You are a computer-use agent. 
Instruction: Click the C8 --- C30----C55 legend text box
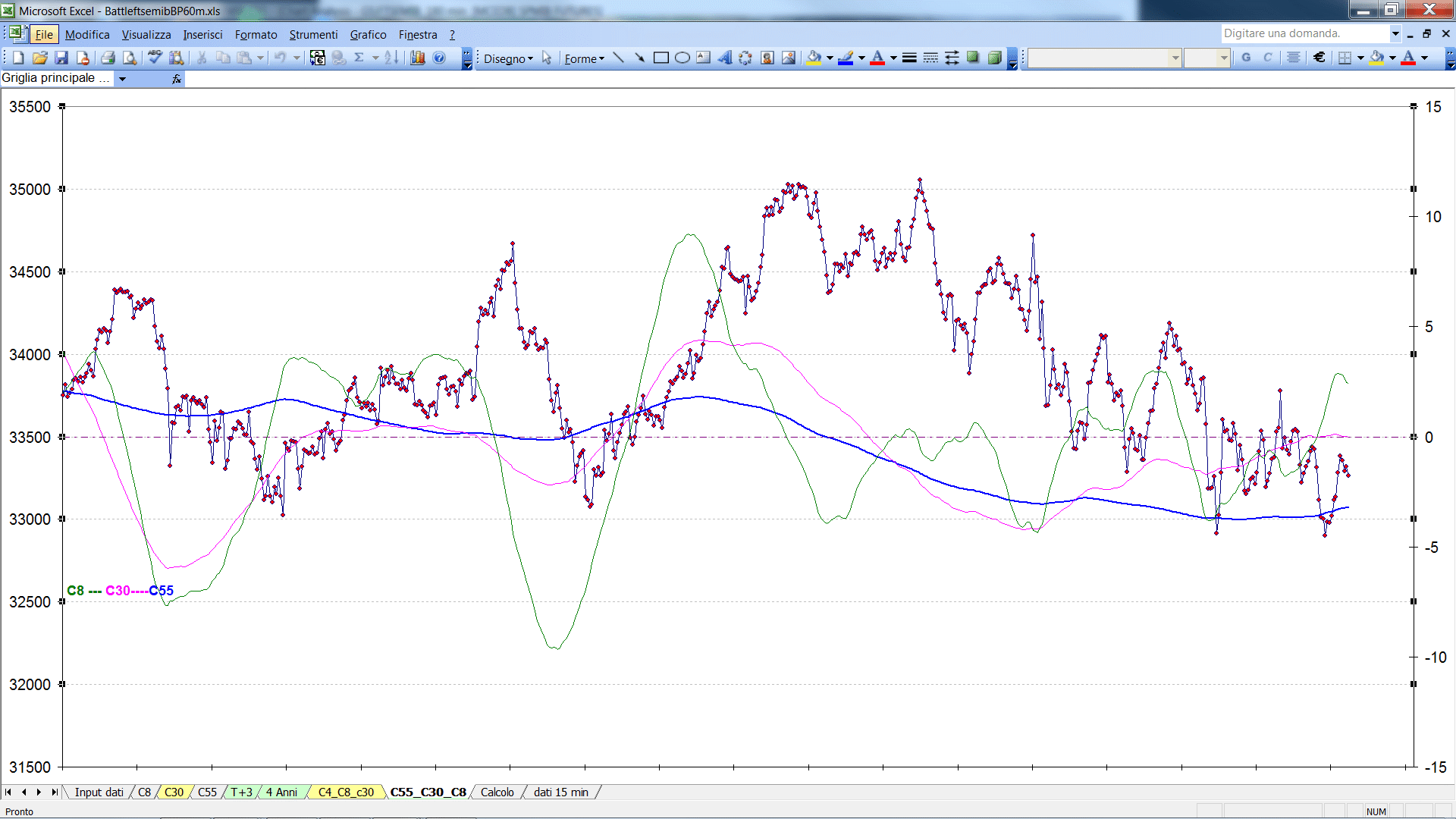(120, 591)
